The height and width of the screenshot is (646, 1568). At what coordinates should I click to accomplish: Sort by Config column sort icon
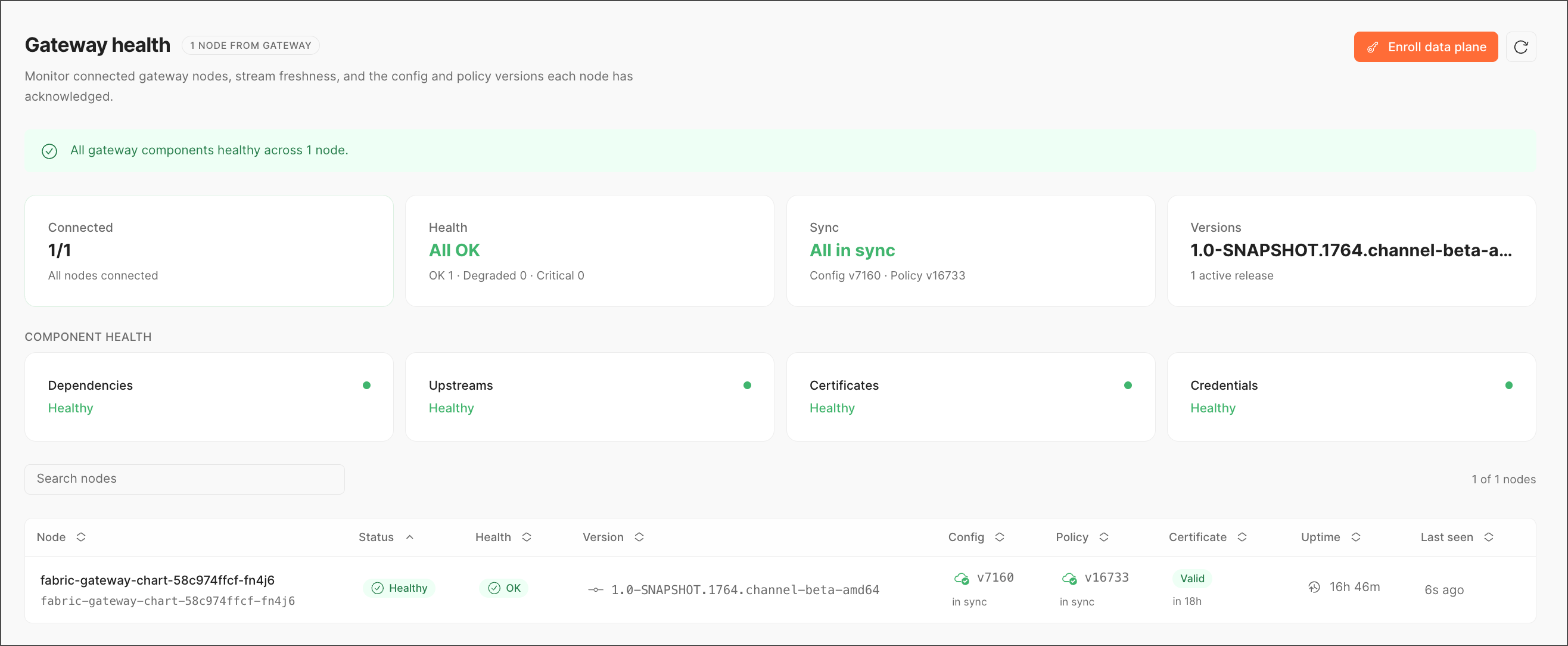click(x=1000, y=537)
